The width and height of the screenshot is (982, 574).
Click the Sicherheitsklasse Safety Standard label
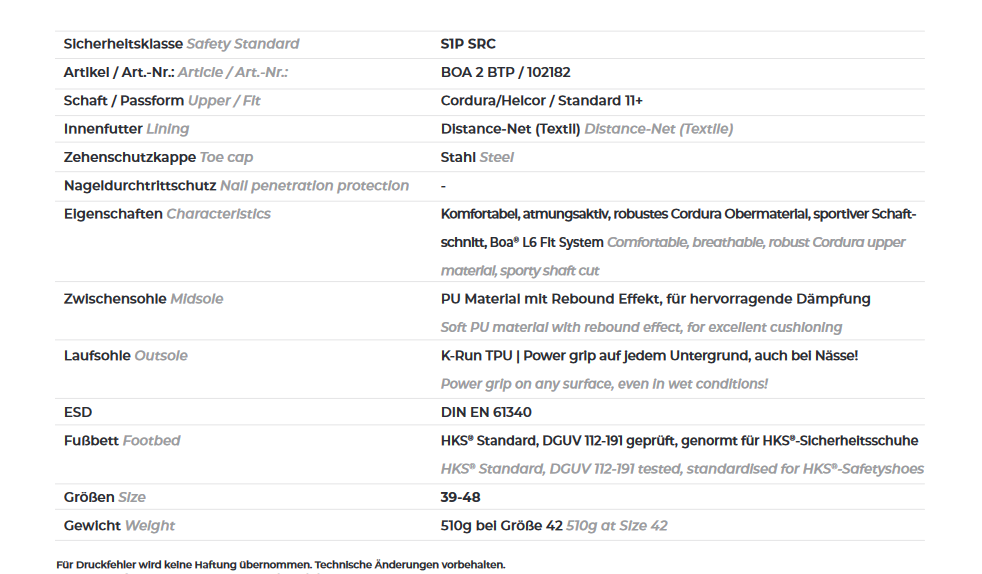(181, 44)
